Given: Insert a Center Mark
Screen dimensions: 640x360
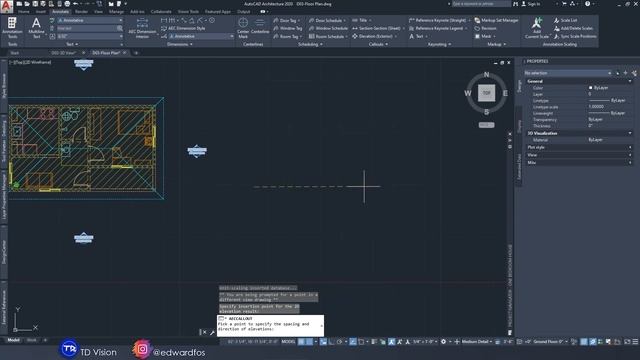Looking at the screenshot, I should 243,28.
